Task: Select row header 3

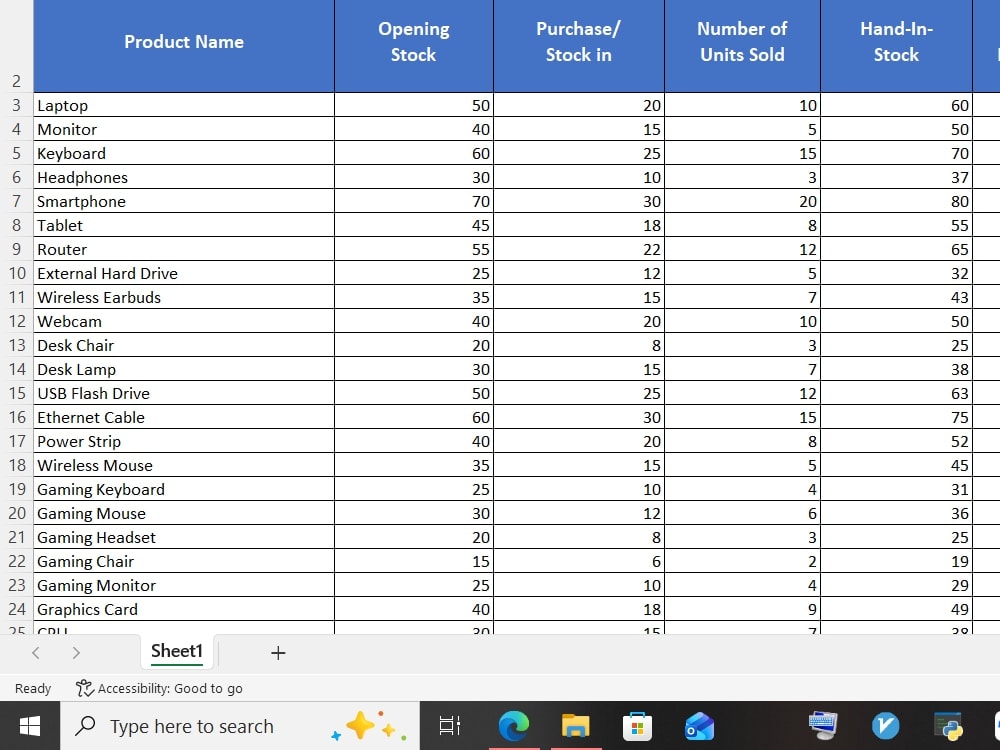Action: [x=17, y=105]
